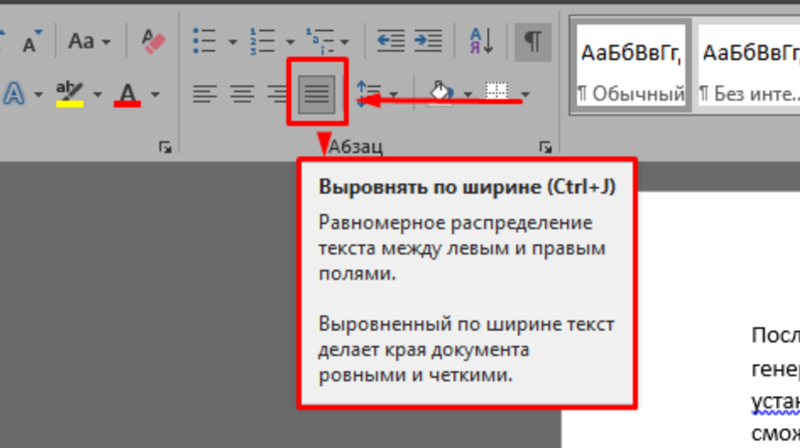This screenshot has width=800, height=448.
Task: Open the Абзац paragraph settings dialog launcher
Action: (x=545, y=147)
